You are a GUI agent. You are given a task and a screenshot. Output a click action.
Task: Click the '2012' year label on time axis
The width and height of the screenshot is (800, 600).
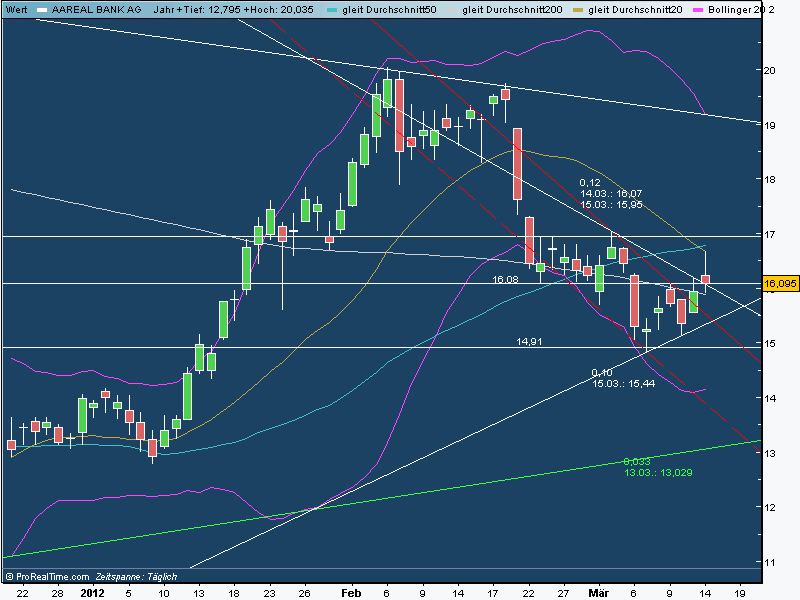(92, 593)
